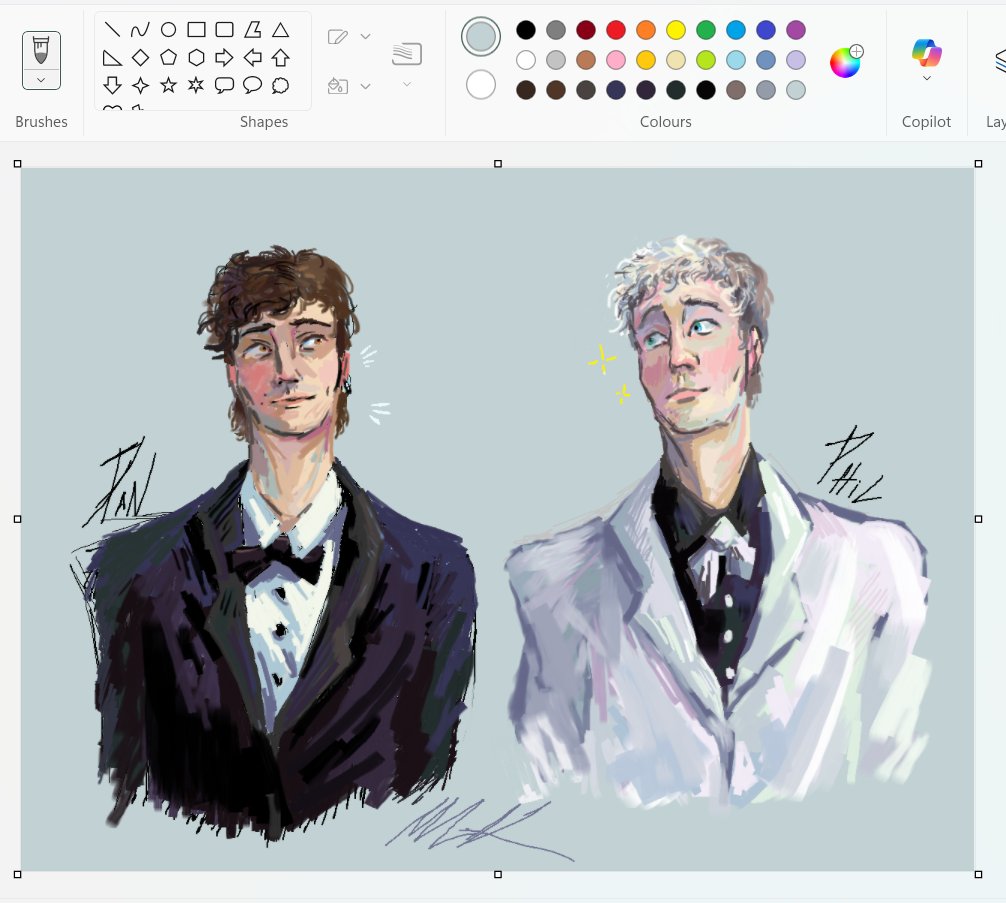Select the Oval shape

click(x=168, y=30)
